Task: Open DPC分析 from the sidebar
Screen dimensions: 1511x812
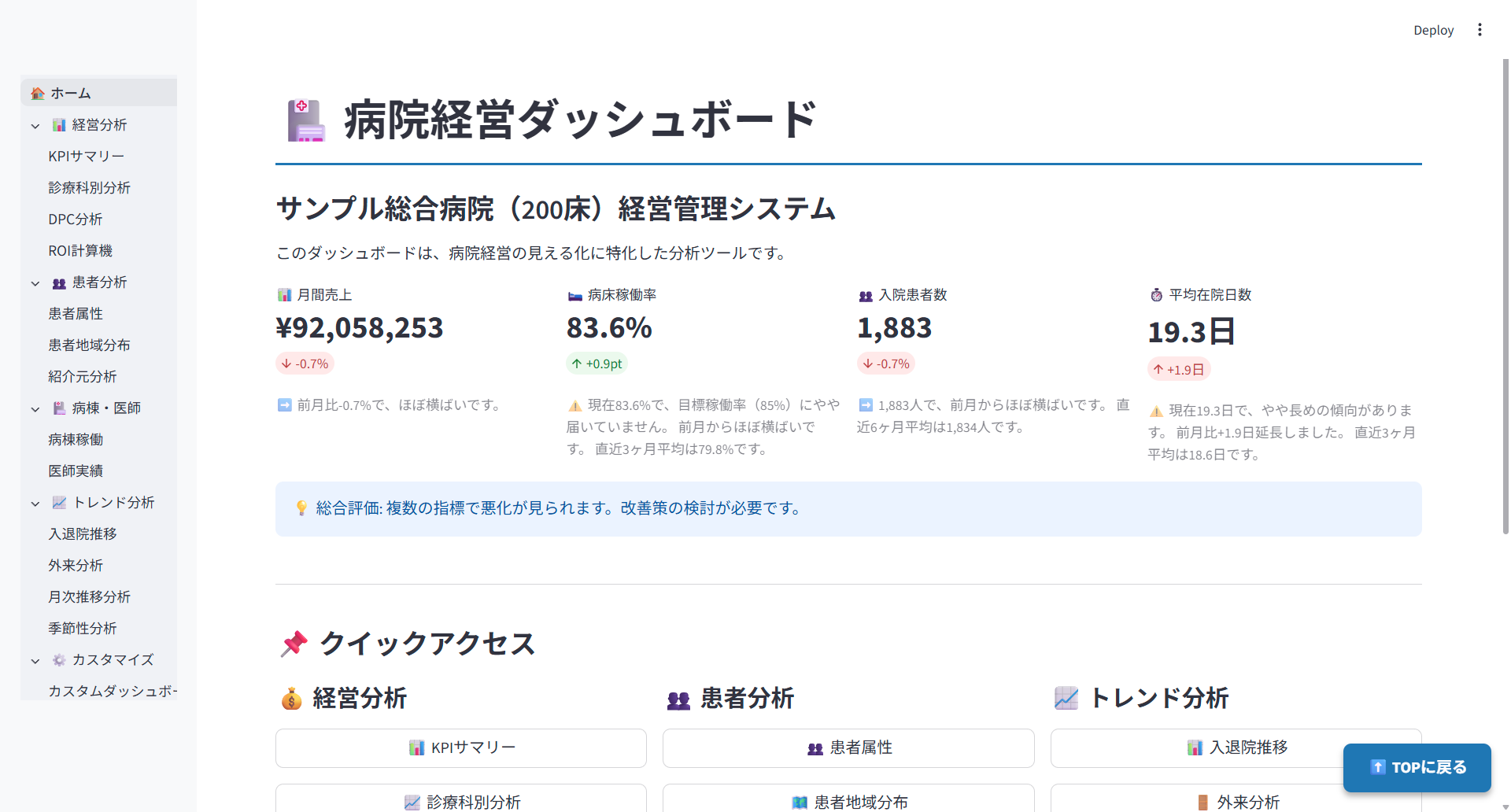Action: tap(76, 219)
